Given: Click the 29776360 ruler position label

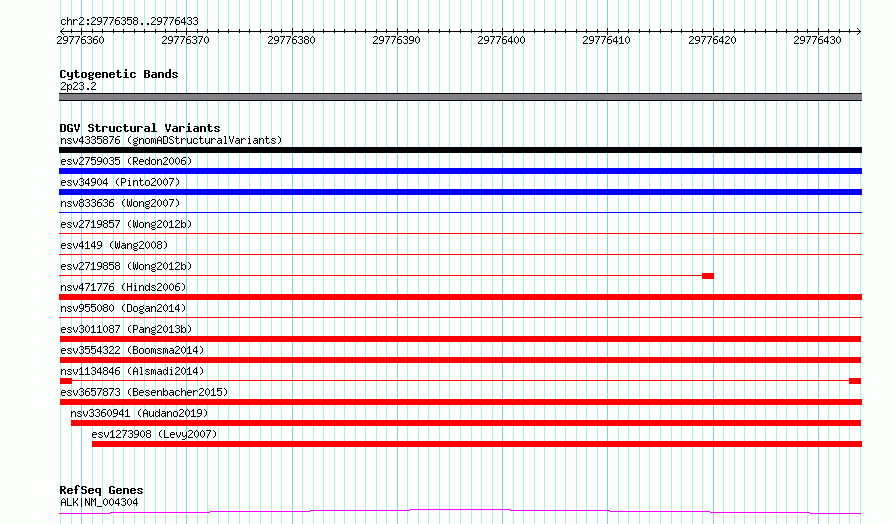Looking at the screenshot, I should click(x=81, y=40).
